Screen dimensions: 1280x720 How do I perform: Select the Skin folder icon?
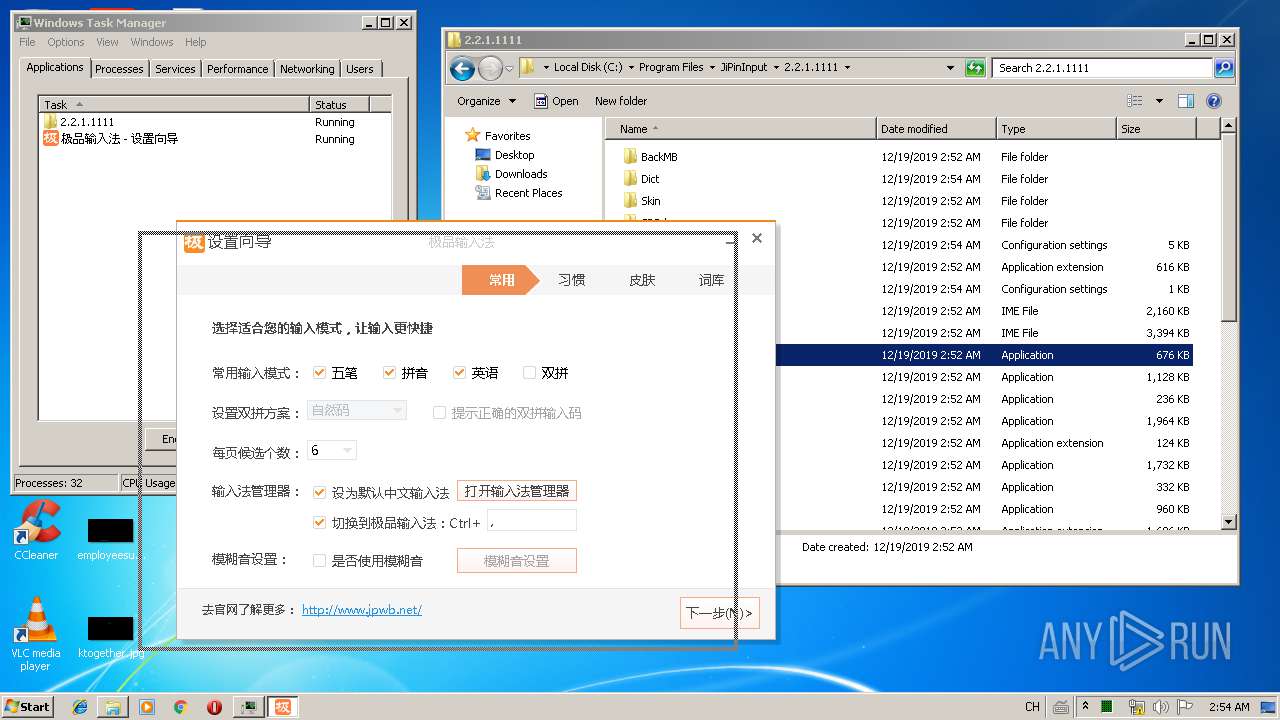pos(630,201)
